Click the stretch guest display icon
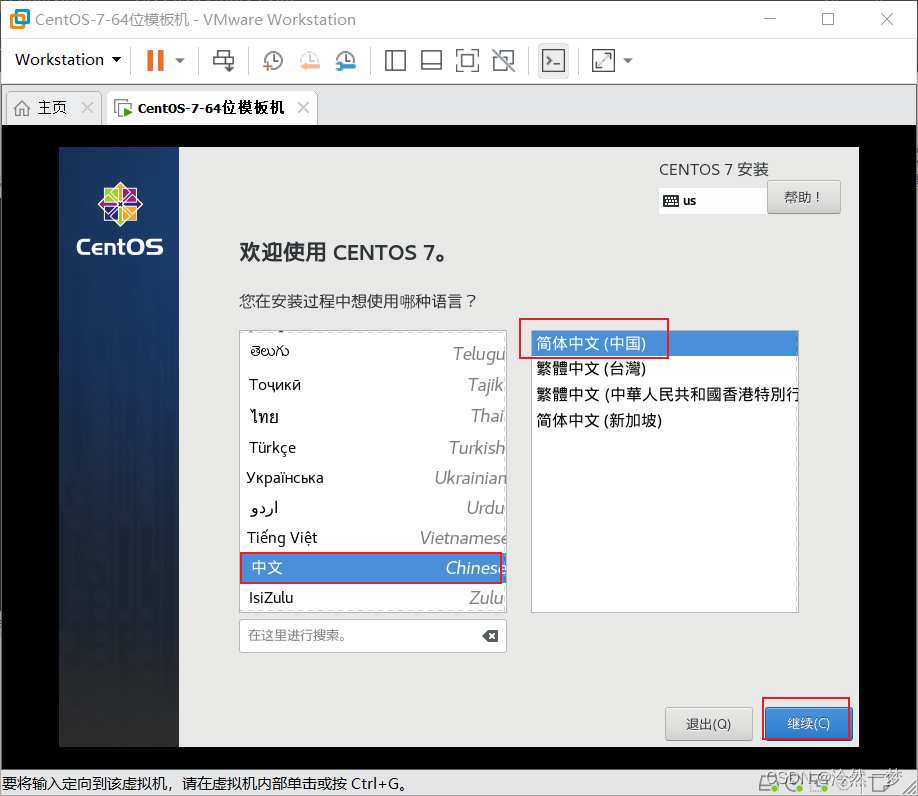 click(x=604, y=60)
